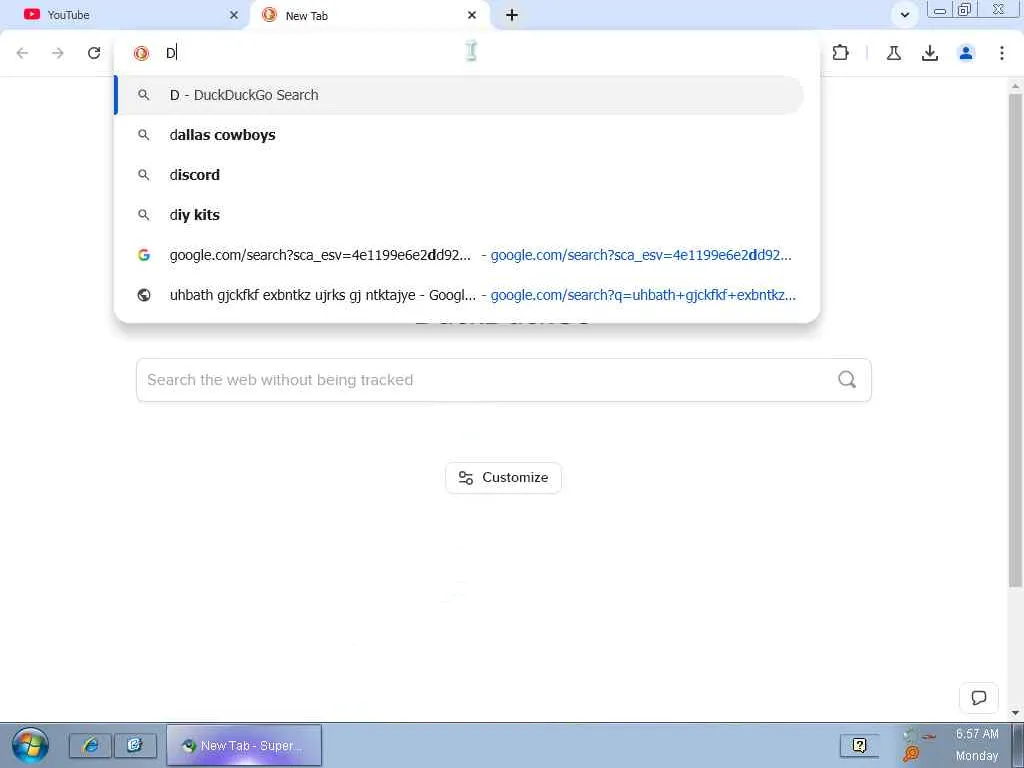Click the DuckDuckGo icon in address bar
Viewport: 1024px width, 768px height.
point(141,53)
